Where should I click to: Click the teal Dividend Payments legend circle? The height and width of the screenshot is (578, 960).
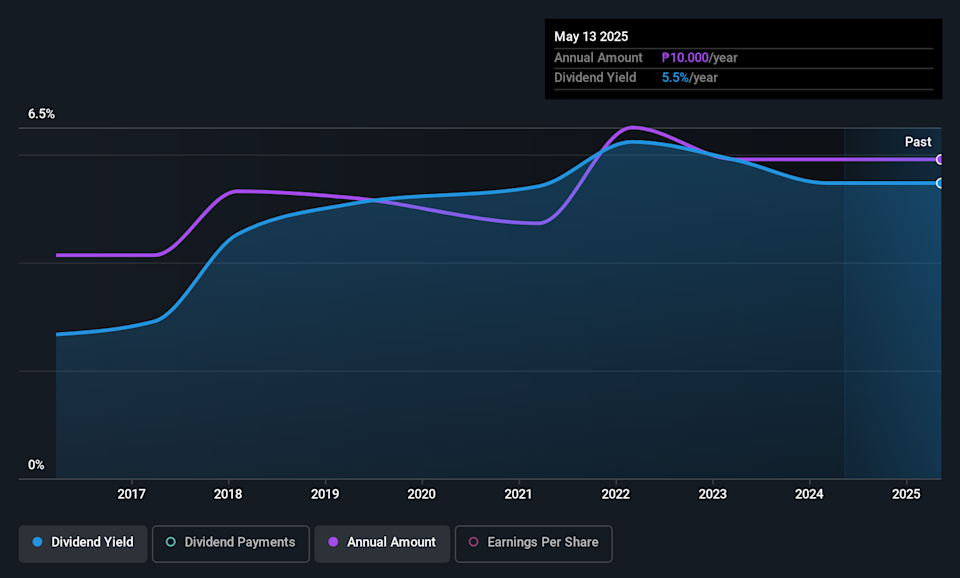[171, 542]
